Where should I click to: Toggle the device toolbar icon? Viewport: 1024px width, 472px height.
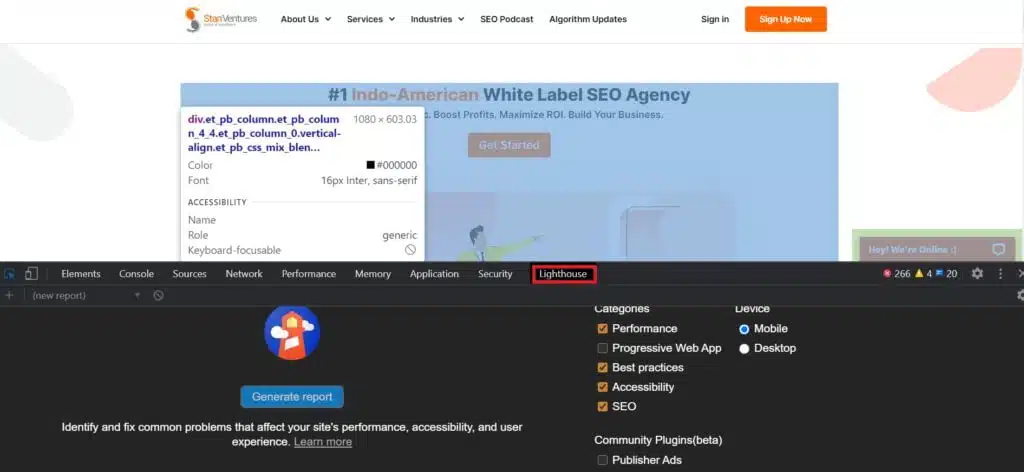coord(31,274)
